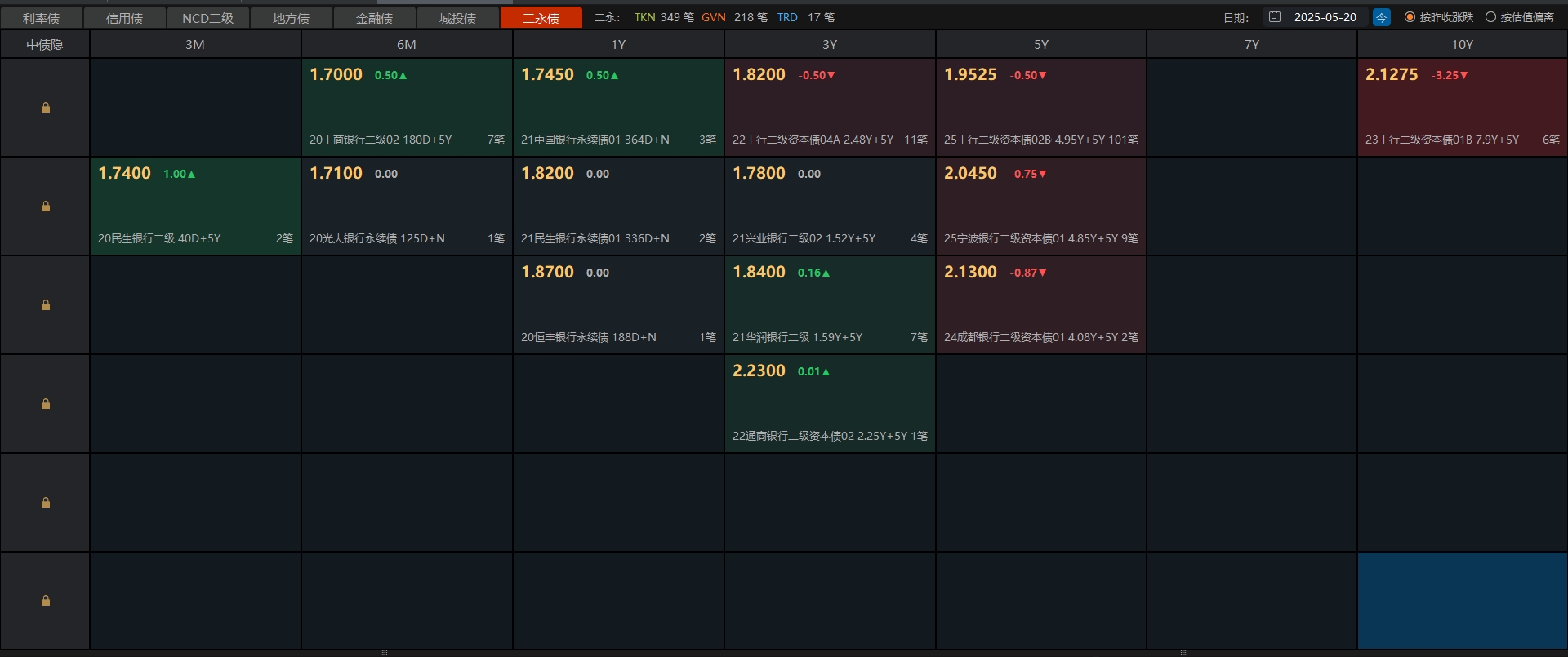The width and height of the screenshot is (1568, 657).
Task: Open the calendar icon beside the date
Action: [1275, 17]
